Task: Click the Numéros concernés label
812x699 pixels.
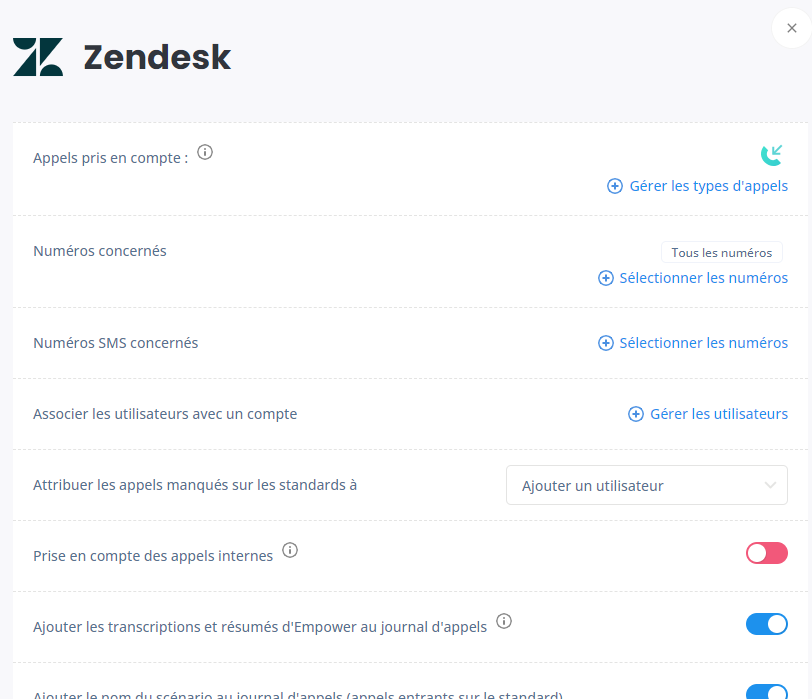Action: 100,251
